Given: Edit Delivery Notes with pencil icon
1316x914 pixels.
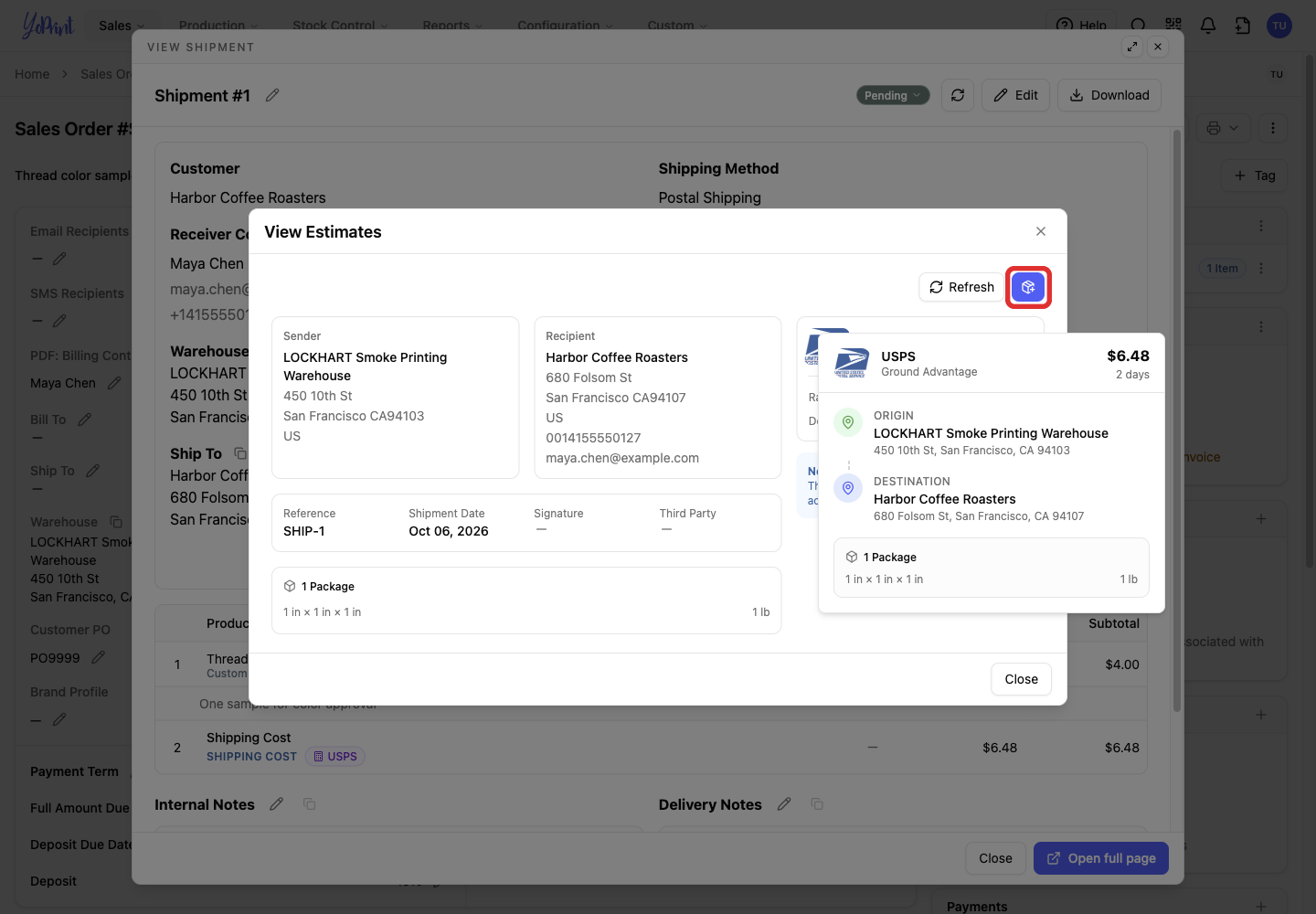Looking at the screenshot, I should tap(784, 804).
